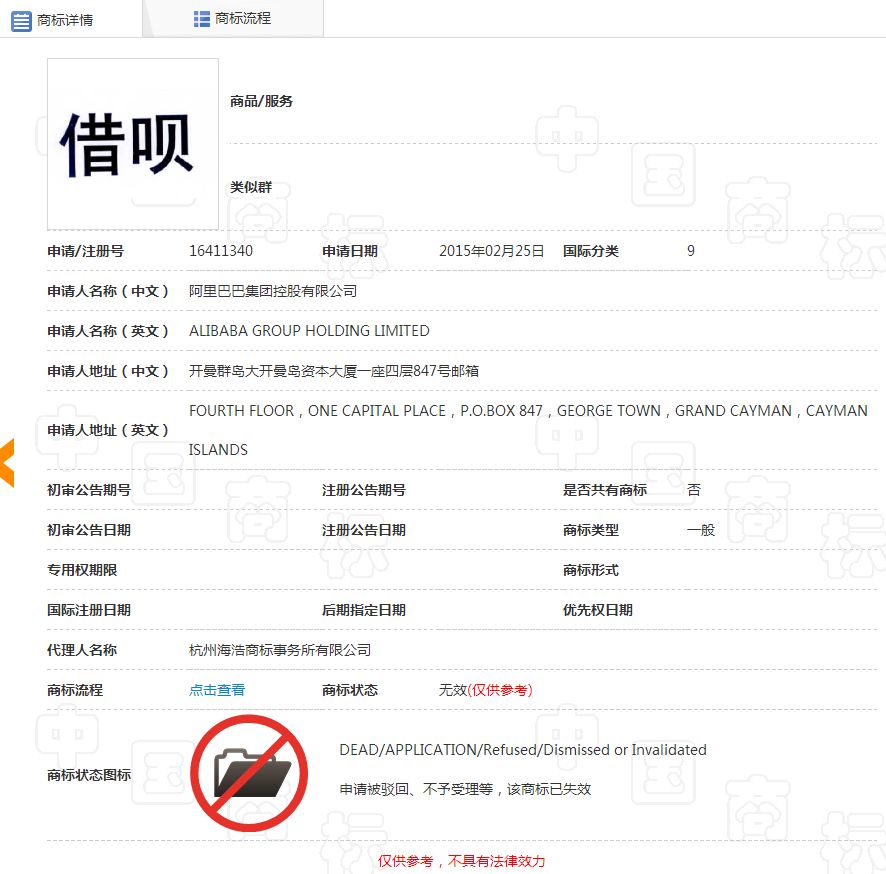
Task: Click the 是否共有商标 value 否
Action: tap(694, 490)
